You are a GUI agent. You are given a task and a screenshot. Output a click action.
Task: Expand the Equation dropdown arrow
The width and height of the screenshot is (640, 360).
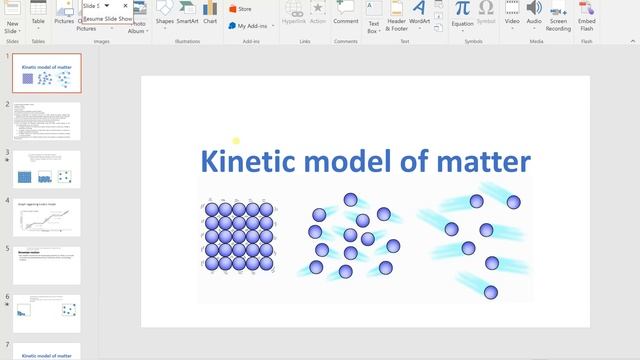462,30
